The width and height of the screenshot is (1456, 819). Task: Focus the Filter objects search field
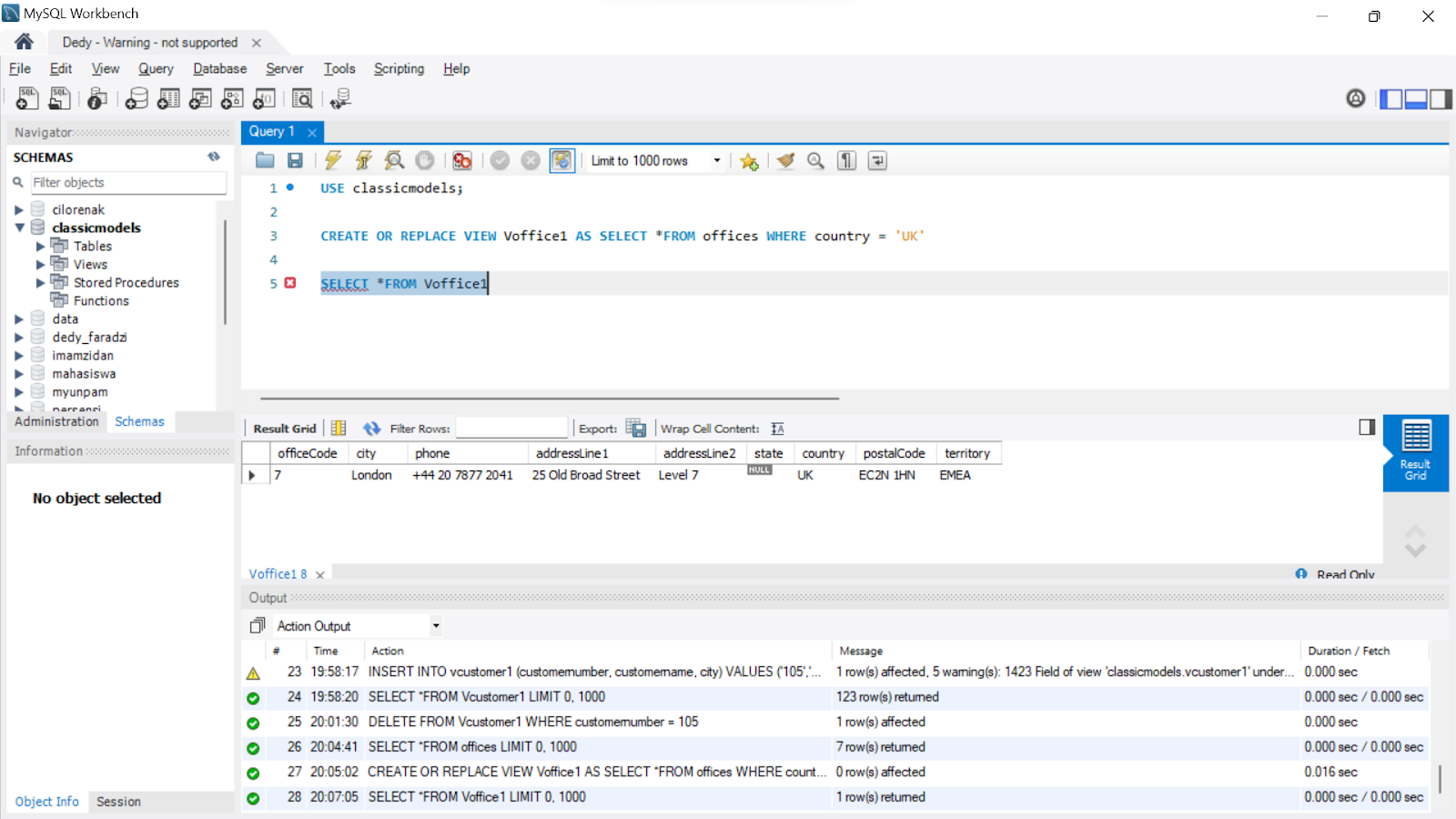point(128,183)
